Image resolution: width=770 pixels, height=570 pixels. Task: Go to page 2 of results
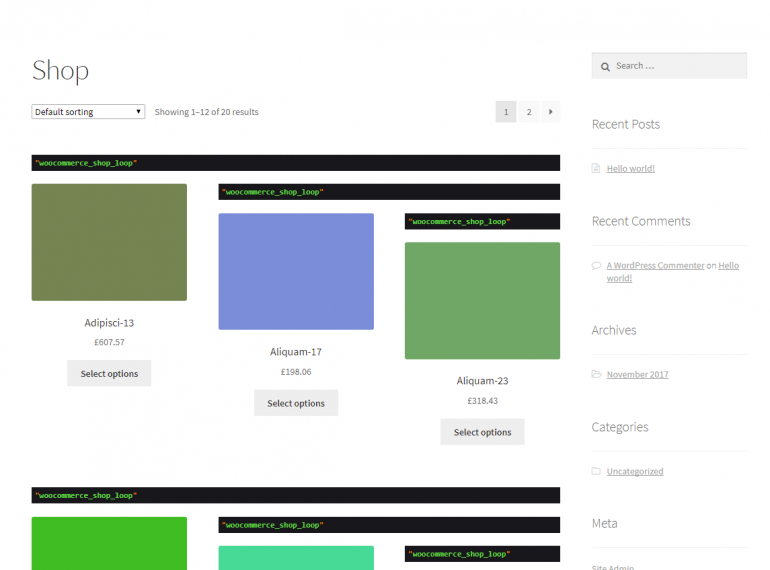(529, 112)
